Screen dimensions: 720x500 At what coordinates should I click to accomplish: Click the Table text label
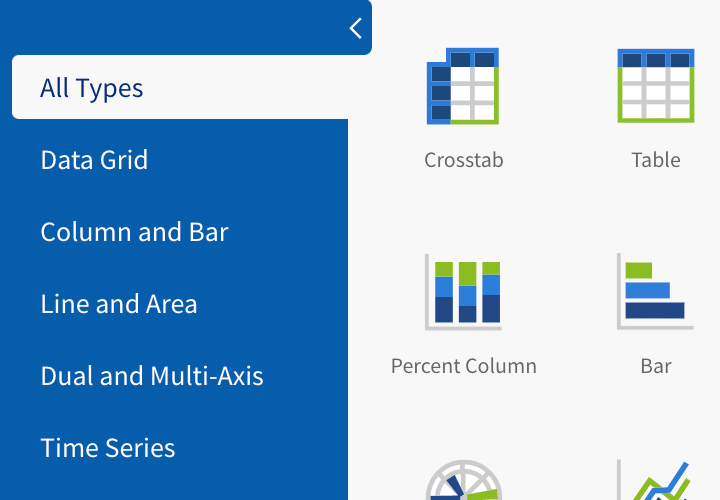(656, 160)
